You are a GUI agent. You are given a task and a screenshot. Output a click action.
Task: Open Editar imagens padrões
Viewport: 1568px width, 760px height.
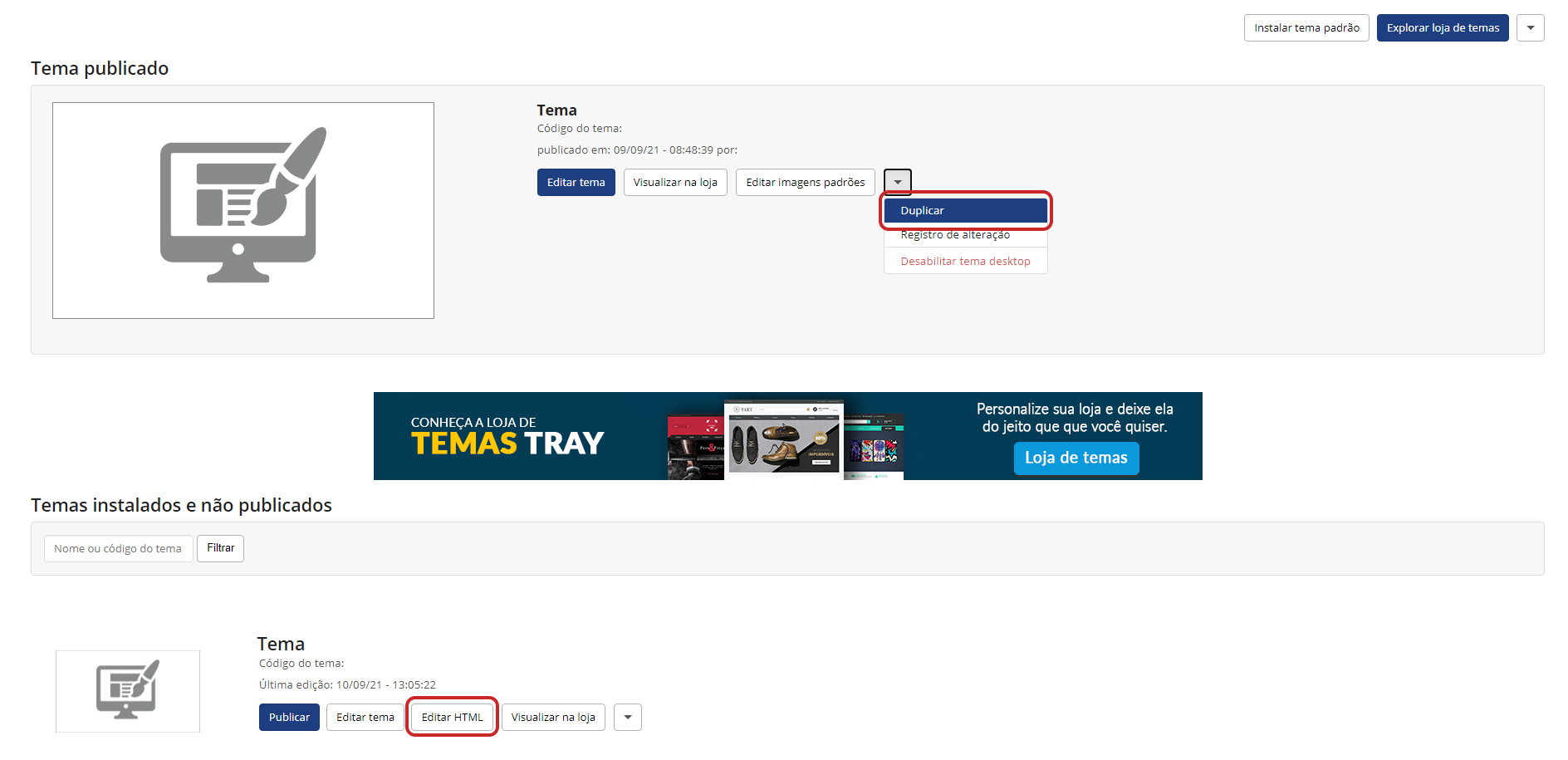804,183
